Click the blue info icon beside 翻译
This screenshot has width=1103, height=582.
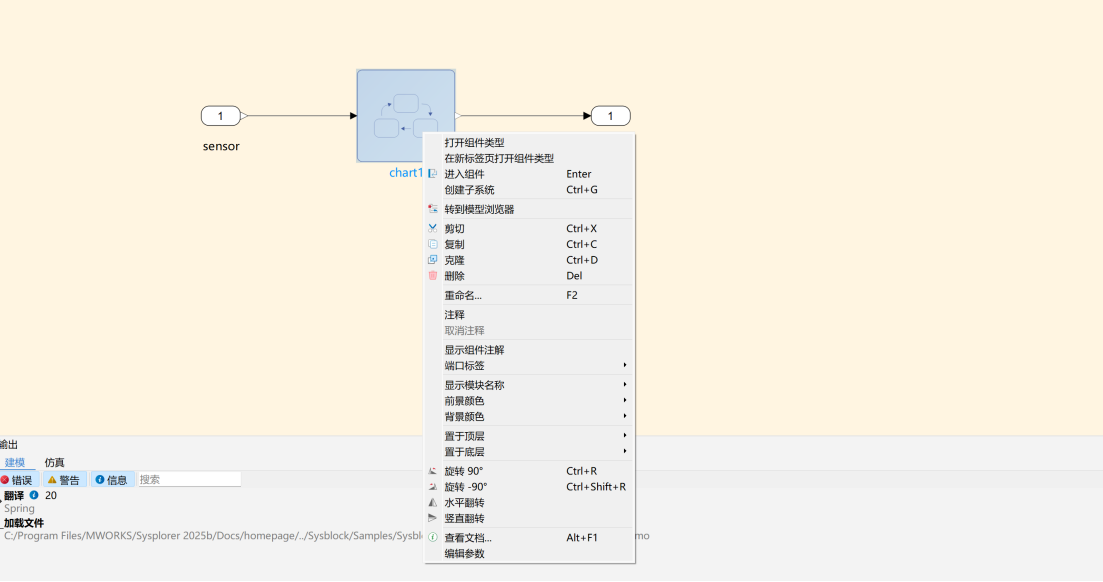(34, 495)
